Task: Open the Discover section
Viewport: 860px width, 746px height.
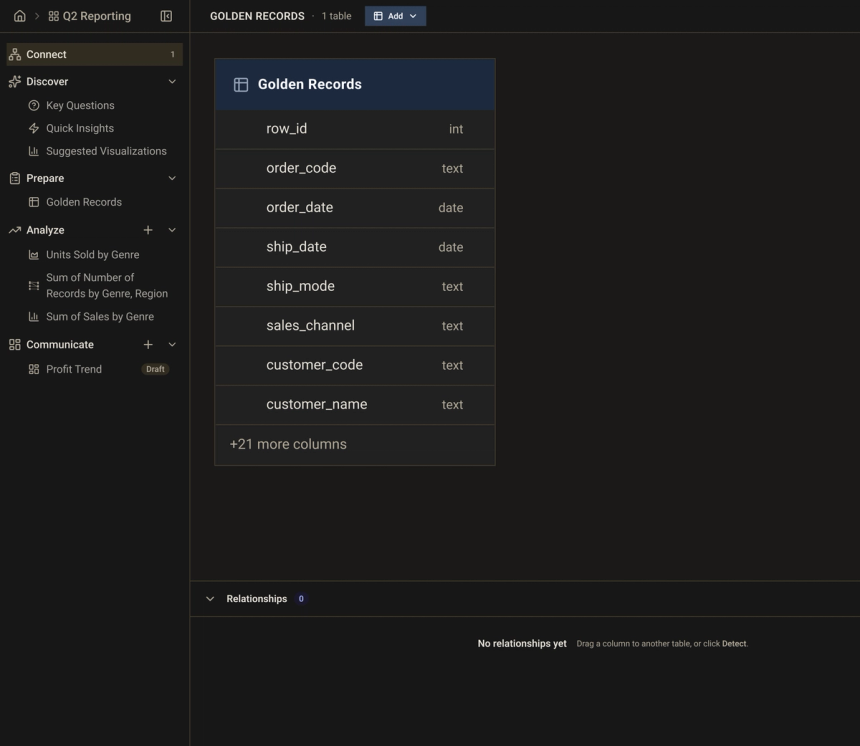Action: (47, 81)
